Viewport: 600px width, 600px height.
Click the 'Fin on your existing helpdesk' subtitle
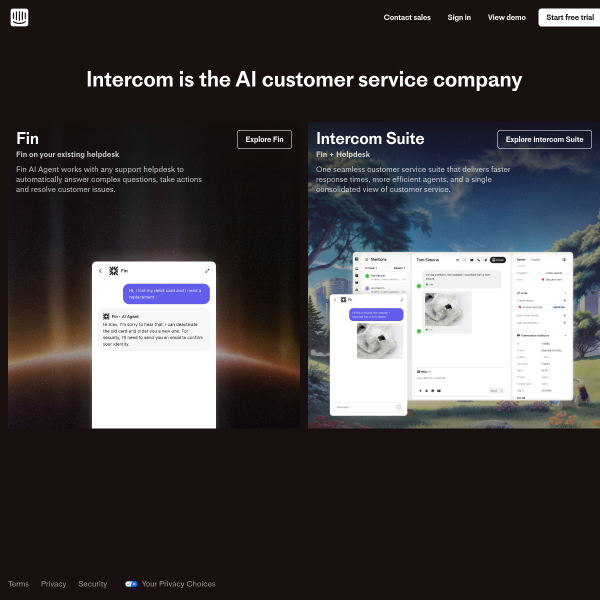68,155
